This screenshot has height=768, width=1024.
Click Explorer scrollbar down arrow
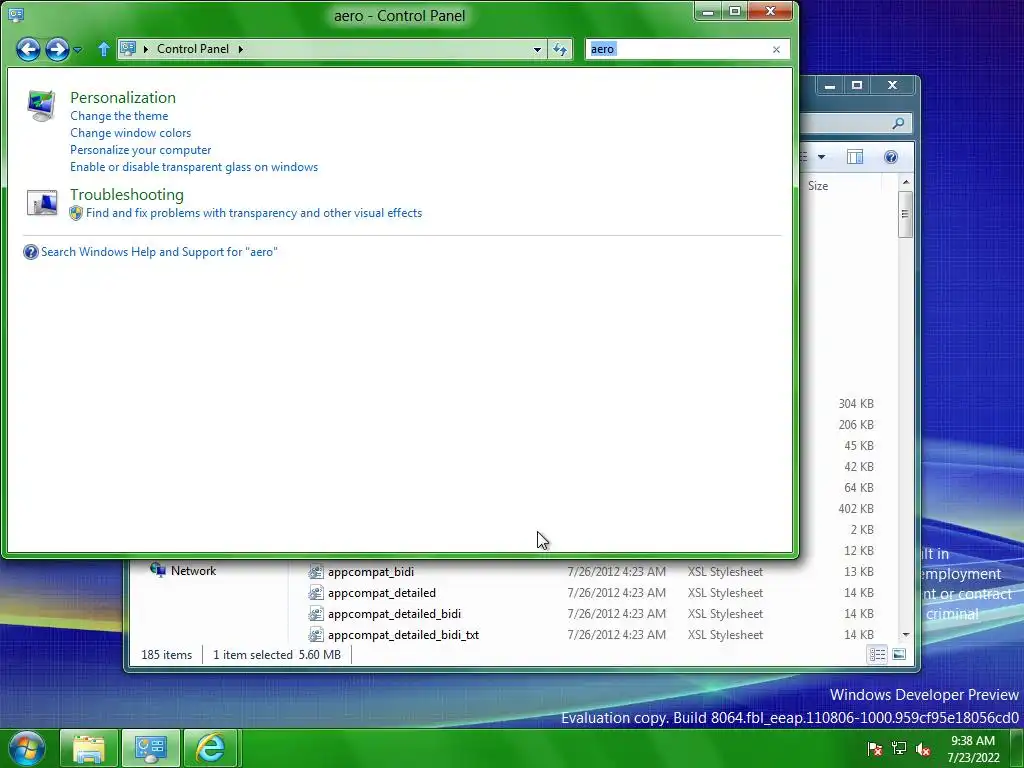pos(905,635)
